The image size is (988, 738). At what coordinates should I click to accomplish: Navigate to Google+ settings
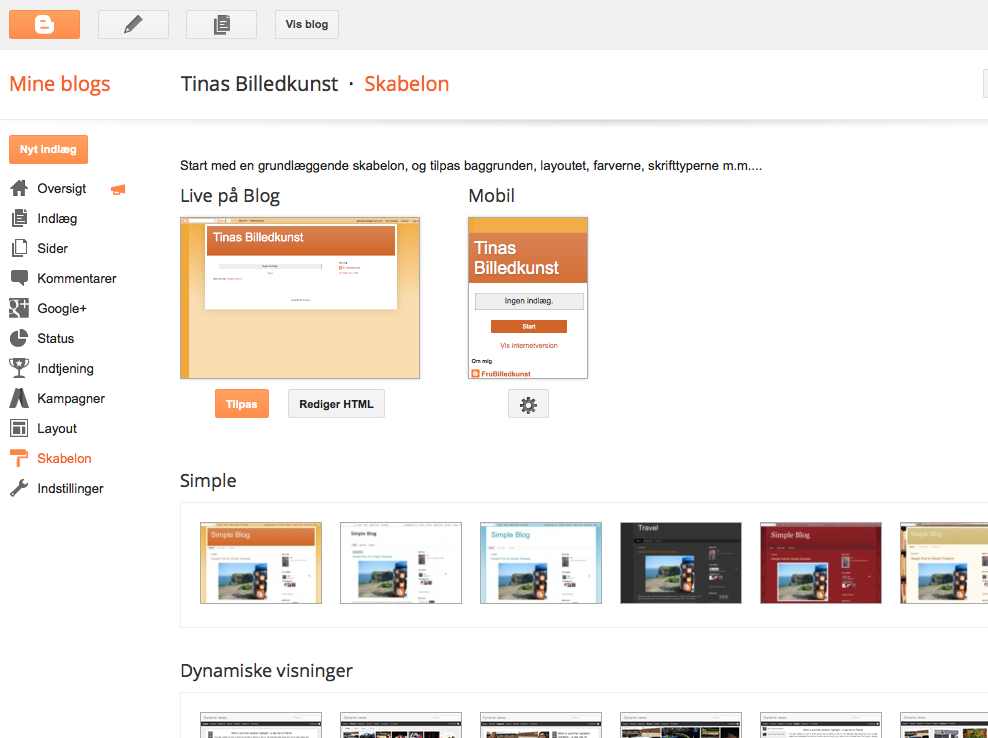point(62,308)
